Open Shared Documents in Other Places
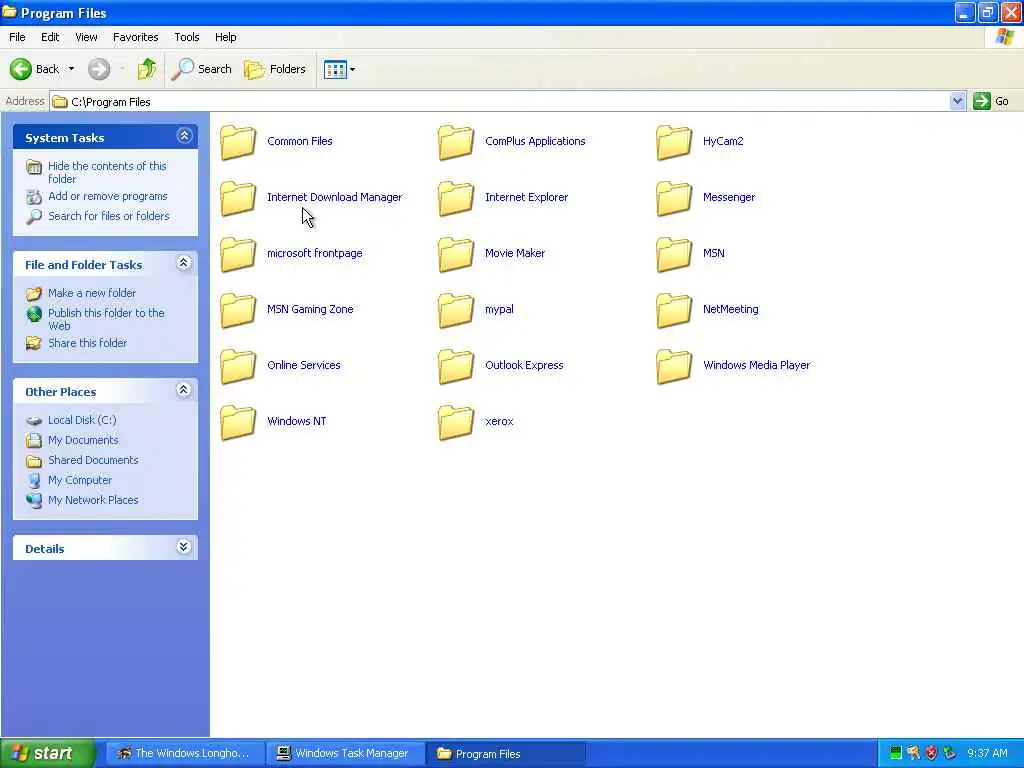Screen dimensions: 1024x768 click(93, 460)
